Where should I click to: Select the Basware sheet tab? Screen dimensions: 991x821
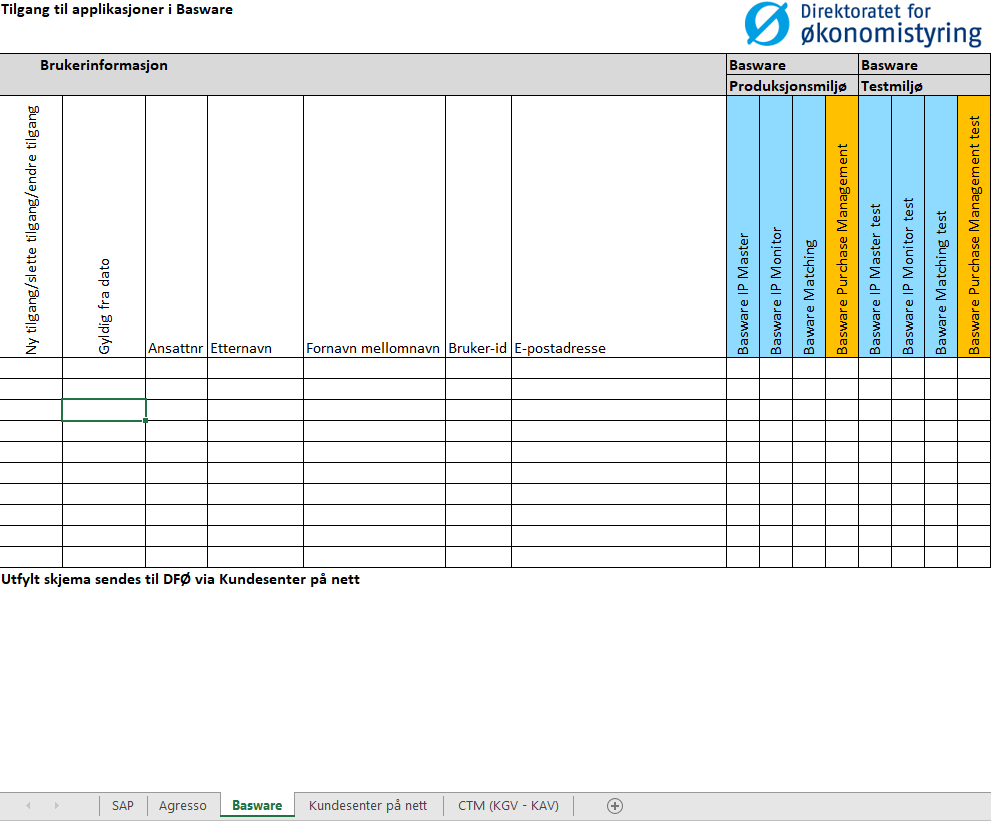[x=257, y=805]
